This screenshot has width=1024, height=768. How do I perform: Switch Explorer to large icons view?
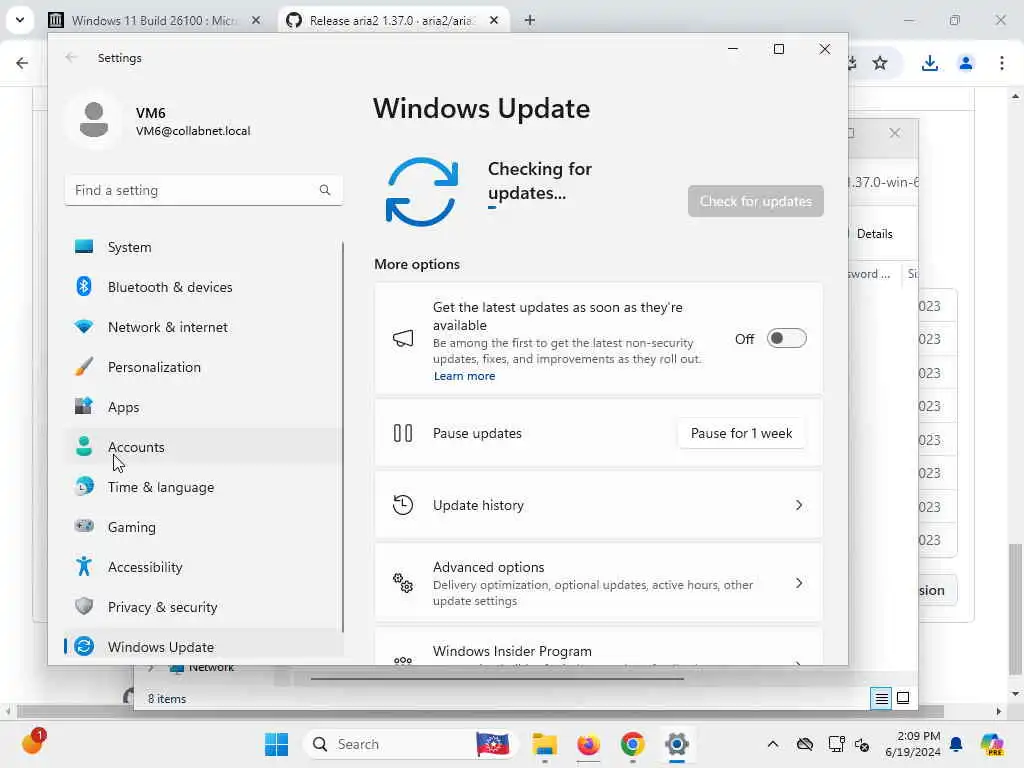tap(903, 698)
